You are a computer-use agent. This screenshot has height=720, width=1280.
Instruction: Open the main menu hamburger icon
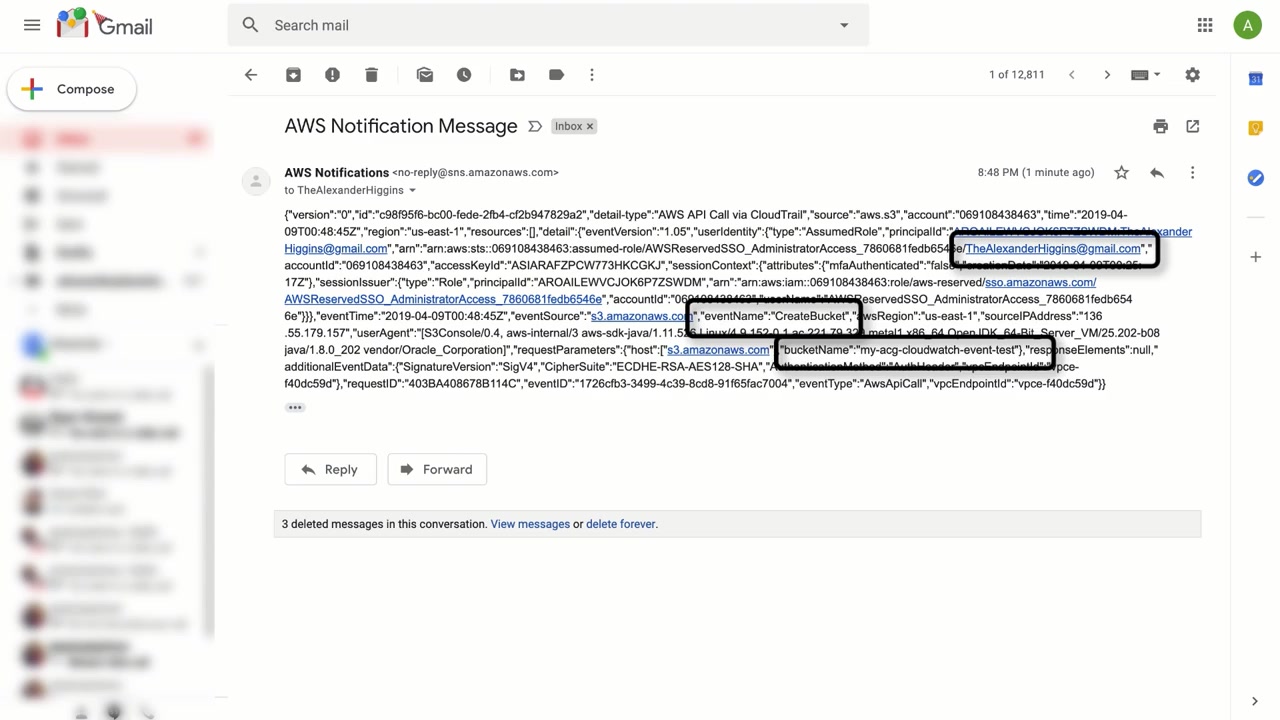pos(32,25)
